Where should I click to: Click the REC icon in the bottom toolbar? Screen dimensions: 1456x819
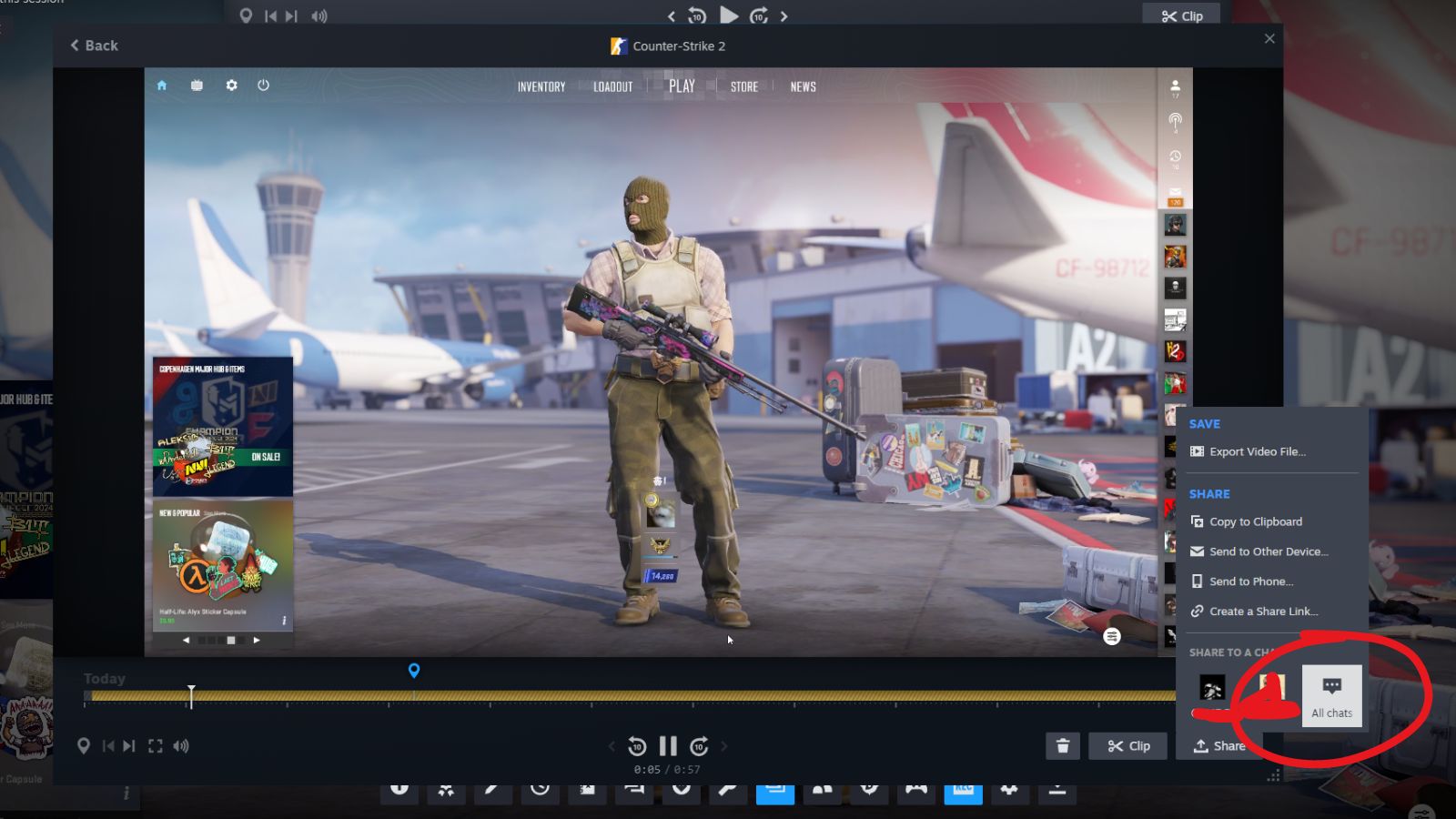963,791
